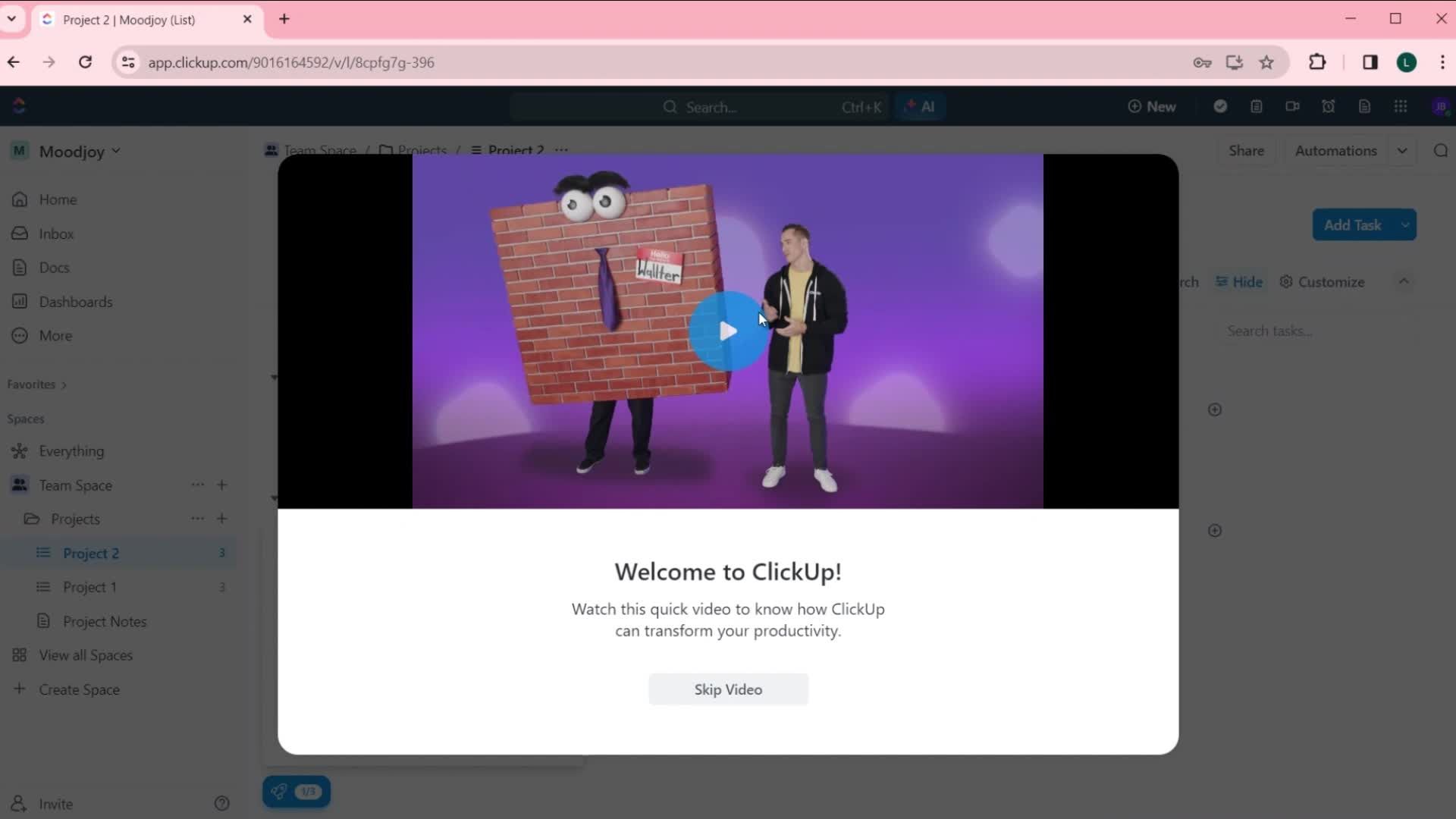This screenshot has width=1456, height=819.
Task: Open Dashboards panel
Action: point(76,302)
